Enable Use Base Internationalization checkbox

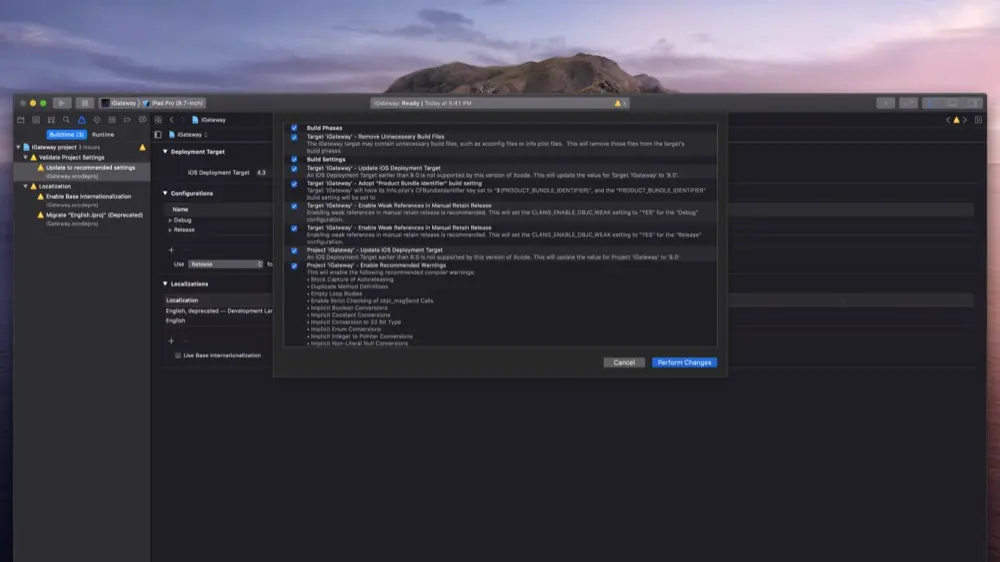pos(178,355)
